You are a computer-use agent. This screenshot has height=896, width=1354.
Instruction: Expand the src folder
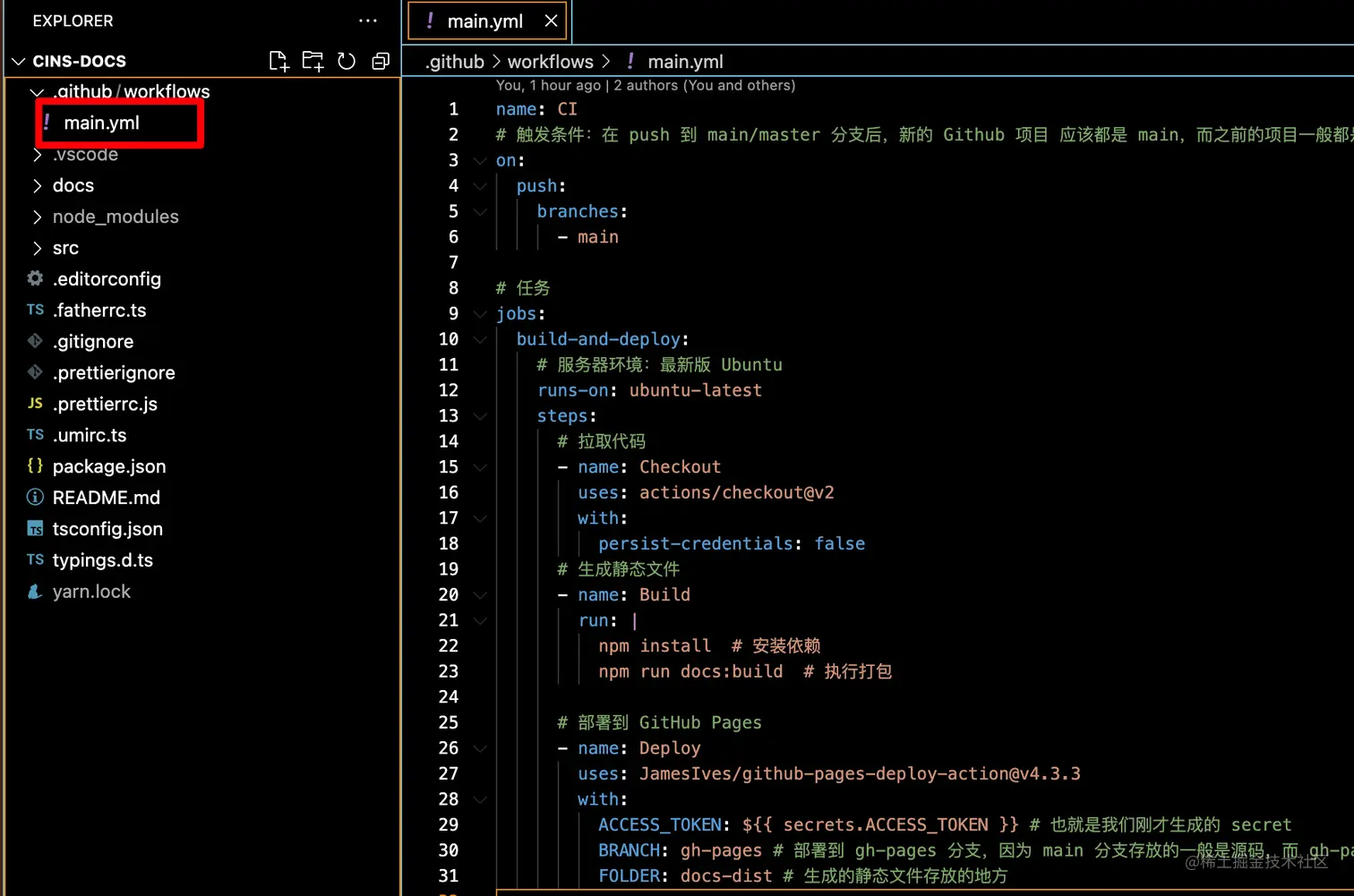coord(37,248)
